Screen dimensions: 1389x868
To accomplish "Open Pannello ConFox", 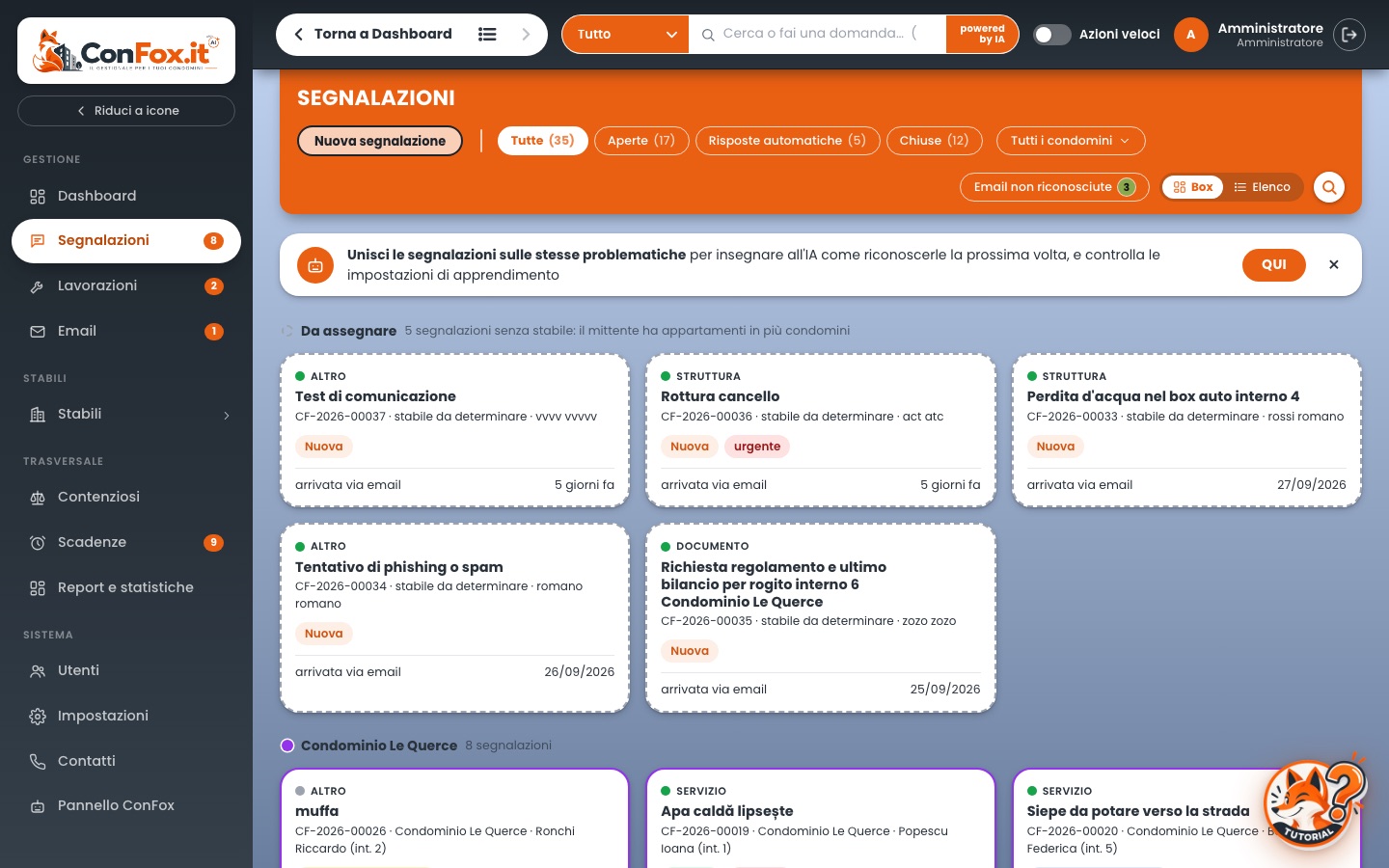I will point(126,805).
